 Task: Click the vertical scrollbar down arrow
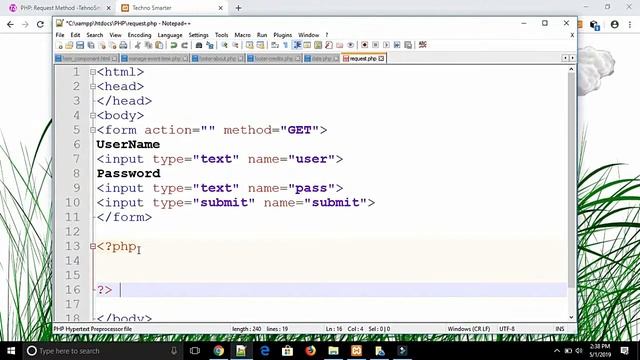[x=571, y=317]
